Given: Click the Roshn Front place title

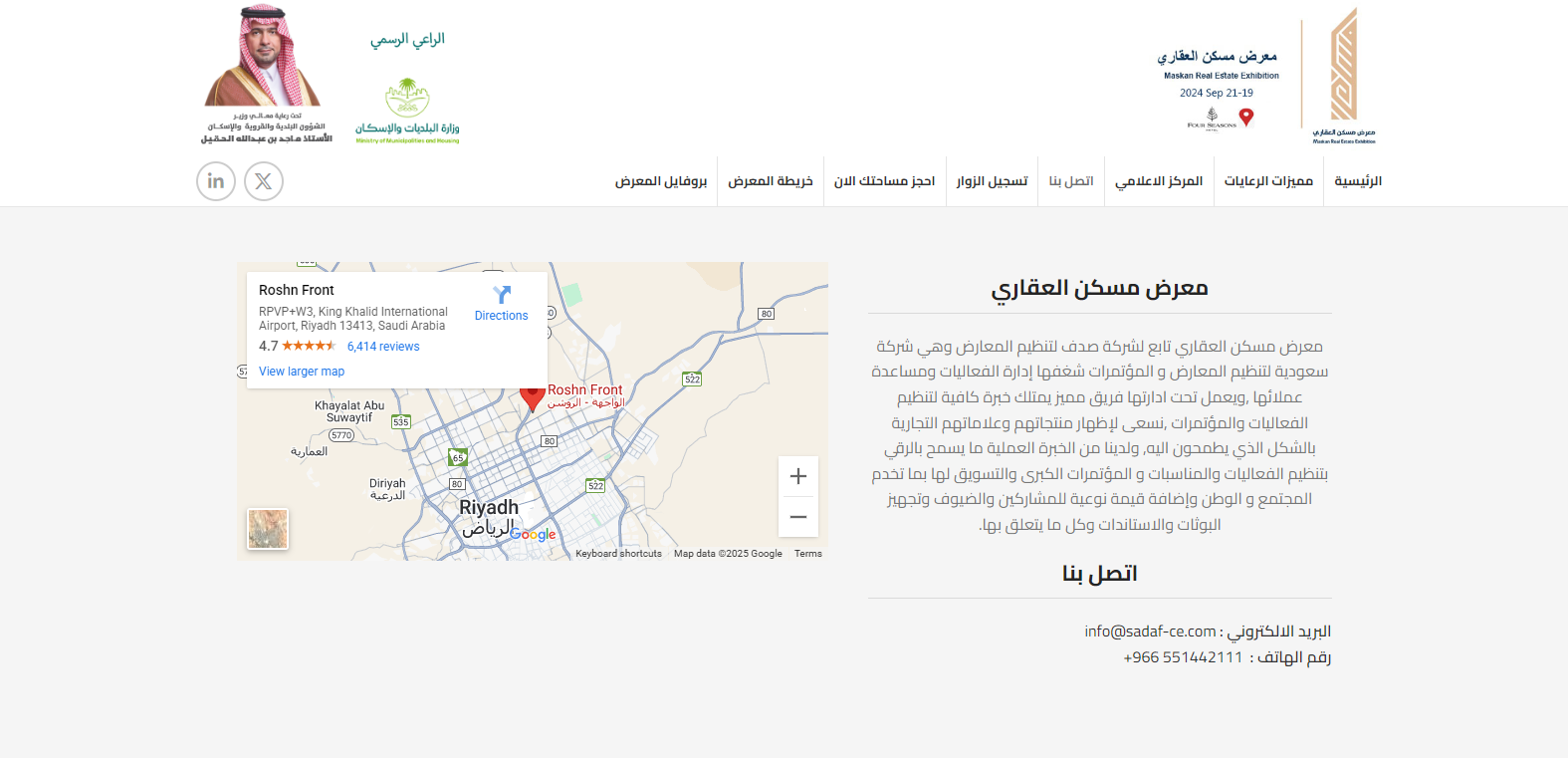Looking at the screenshot, I should point(297,290).
